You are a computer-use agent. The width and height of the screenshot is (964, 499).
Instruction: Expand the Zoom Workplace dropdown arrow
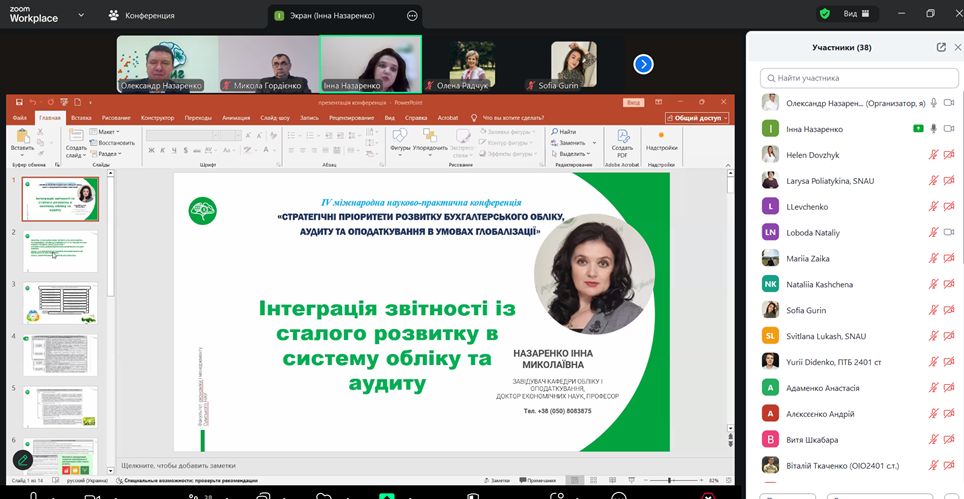tap(80, 16)
